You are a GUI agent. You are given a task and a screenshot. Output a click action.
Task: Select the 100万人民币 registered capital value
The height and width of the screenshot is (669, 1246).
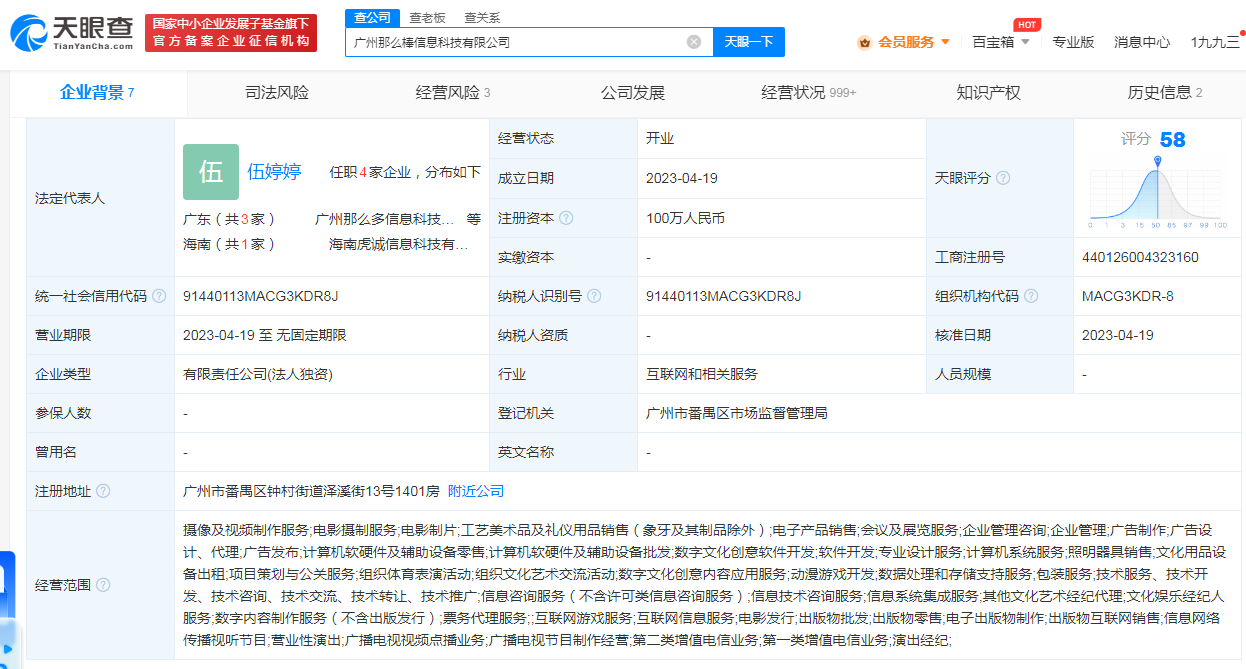(685, 218)
